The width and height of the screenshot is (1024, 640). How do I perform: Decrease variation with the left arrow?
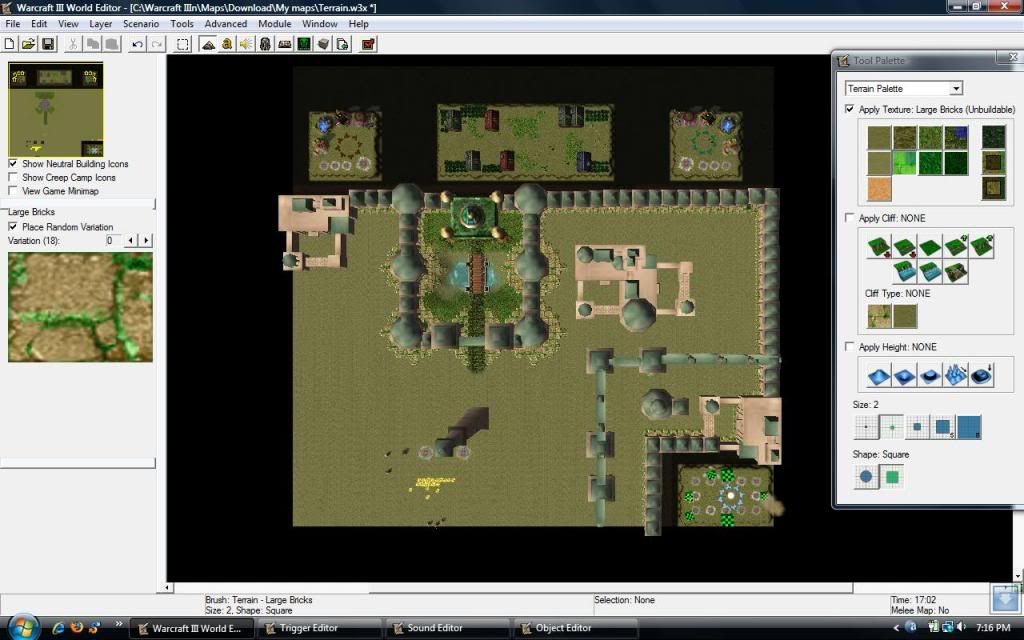point(131,240)
